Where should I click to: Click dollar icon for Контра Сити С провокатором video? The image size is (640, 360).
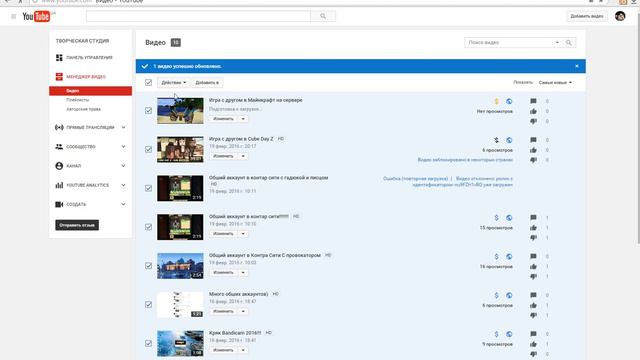[x=496, y=256]
